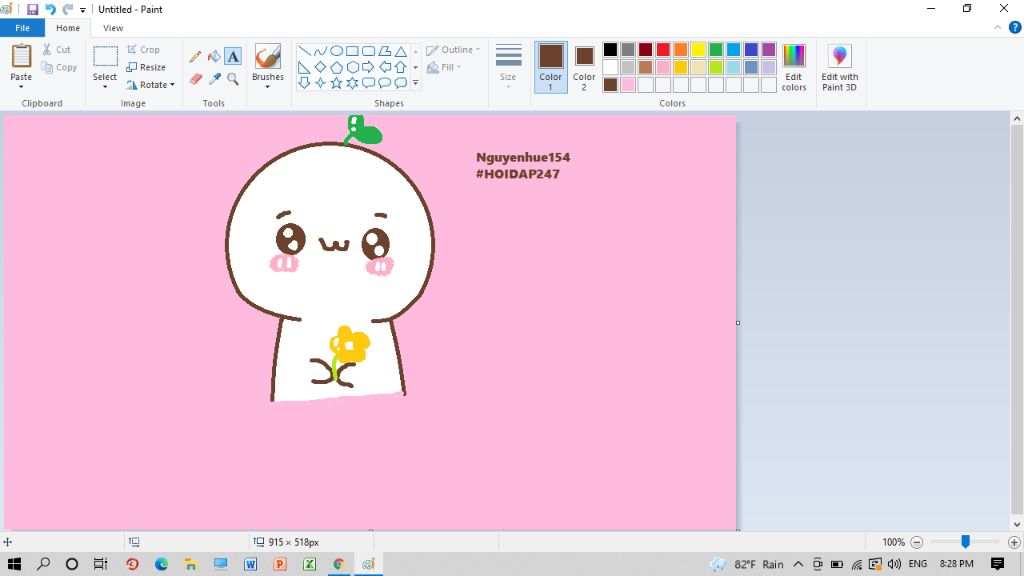Viewport: 1024px width, 576px height.
Task: Pick the Triangle shape
Action: (x=400, y=51)
